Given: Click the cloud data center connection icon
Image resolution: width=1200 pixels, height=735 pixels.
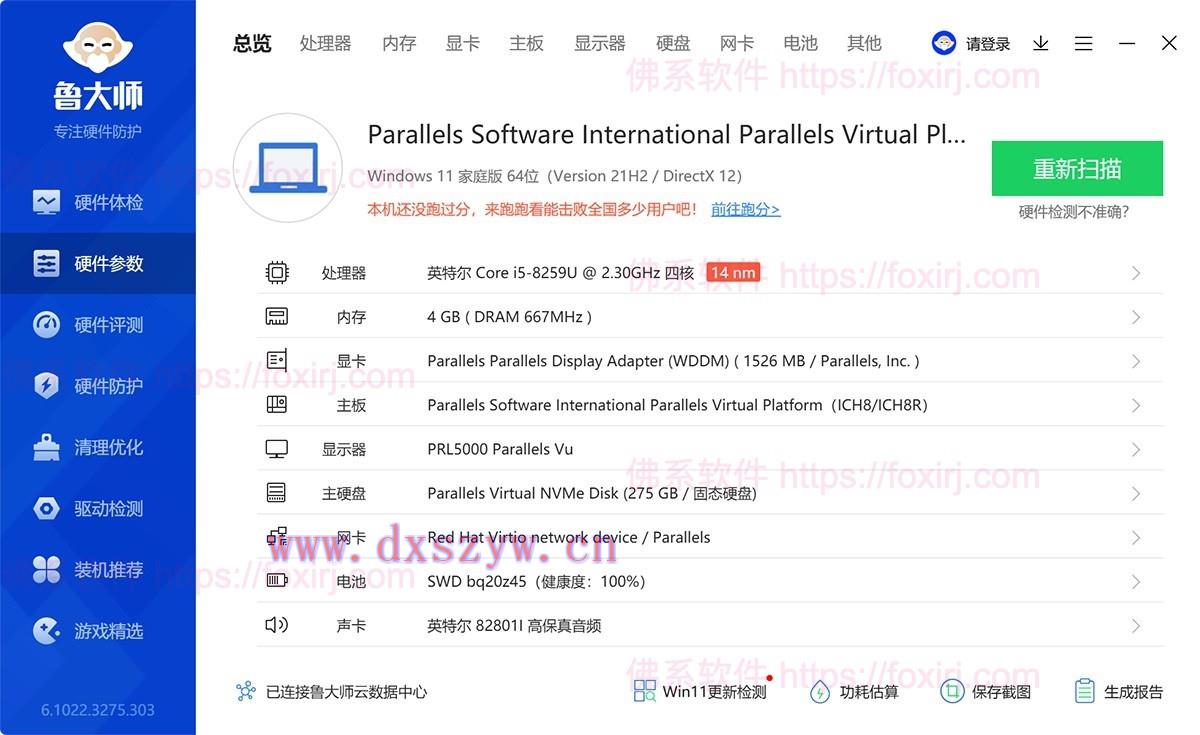Looking at the screenshot, I should tap(246, 691).
